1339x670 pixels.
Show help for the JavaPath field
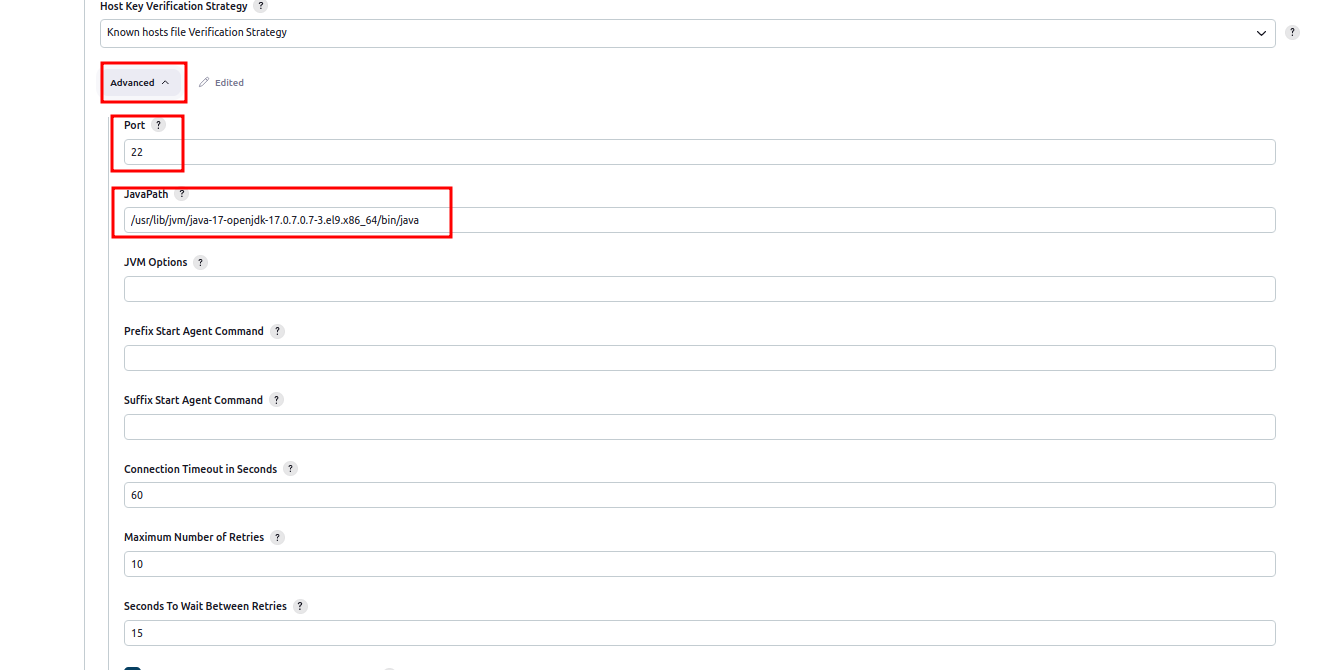pyautogui.click(x=181, y=195)
